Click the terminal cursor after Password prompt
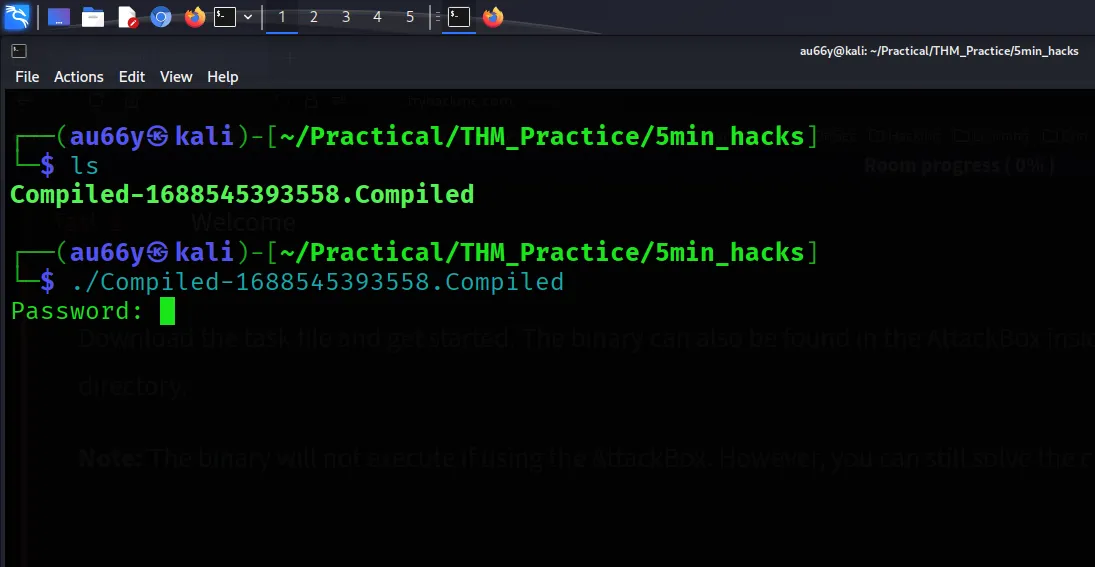Screen dimensions: 1095x567 click(x=167, y=312)
